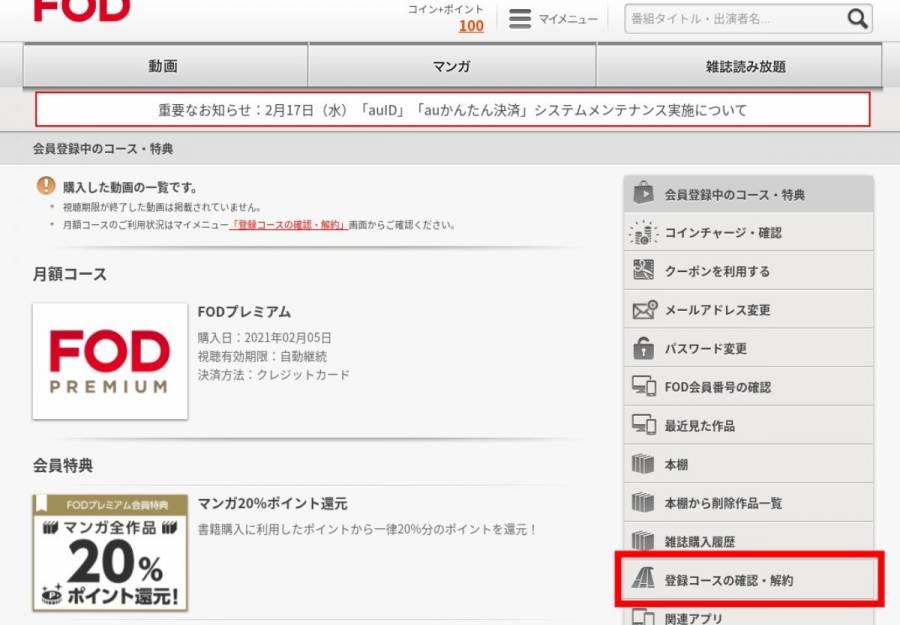Click the マイメニュー label
The height and width of the screenshot is (625, 900).
point(568,19)
